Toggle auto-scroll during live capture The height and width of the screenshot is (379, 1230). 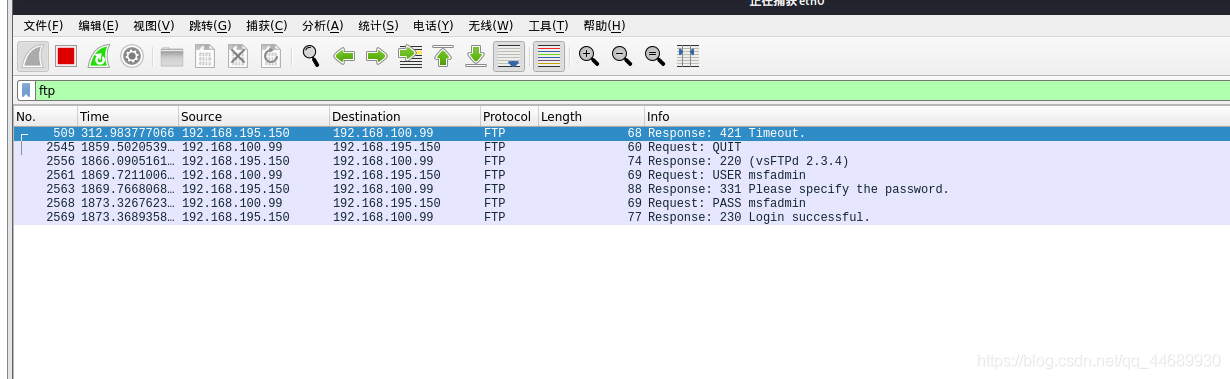[509, 56]
